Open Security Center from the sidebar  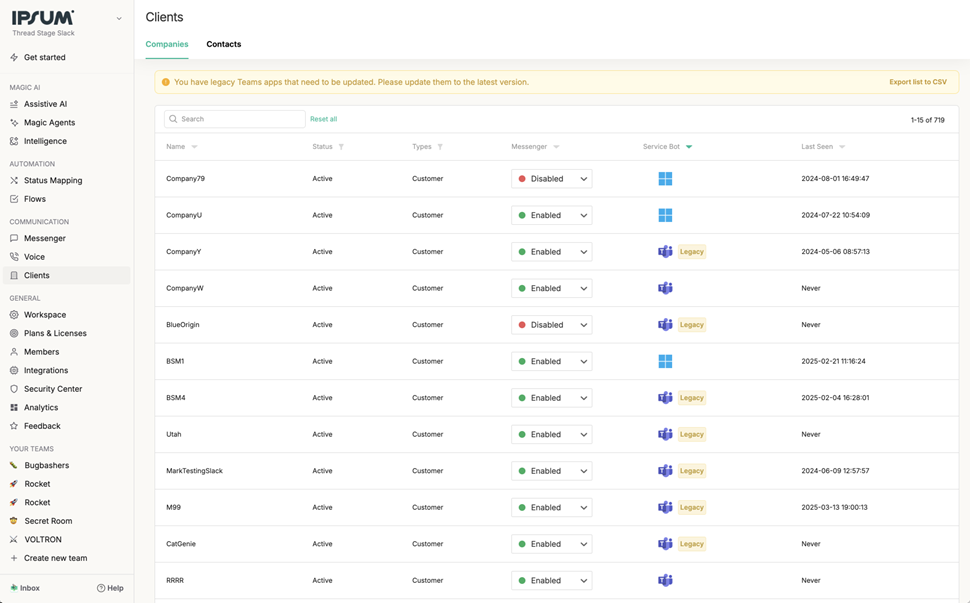pos(52,389)
